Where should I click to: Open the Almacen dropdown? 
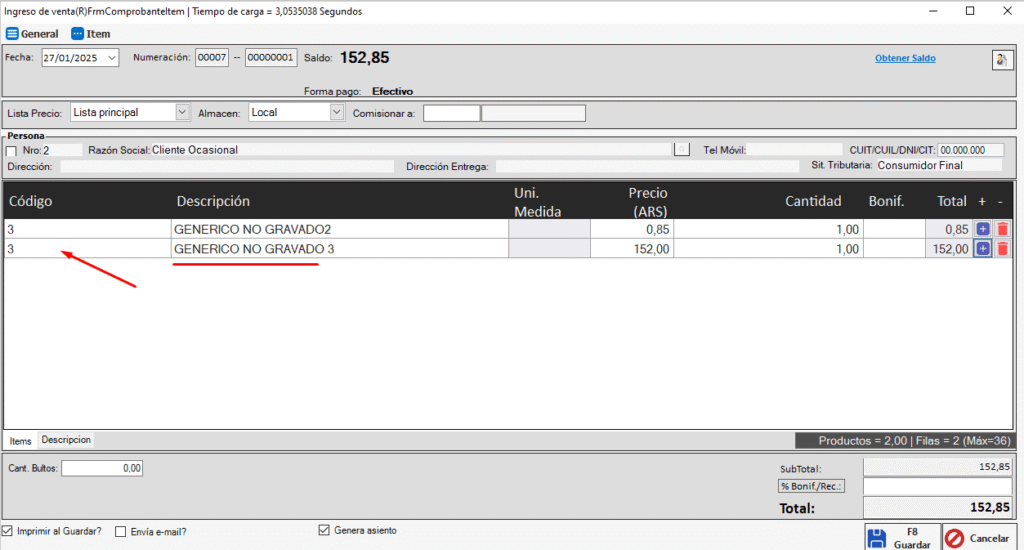coord(336,112)
